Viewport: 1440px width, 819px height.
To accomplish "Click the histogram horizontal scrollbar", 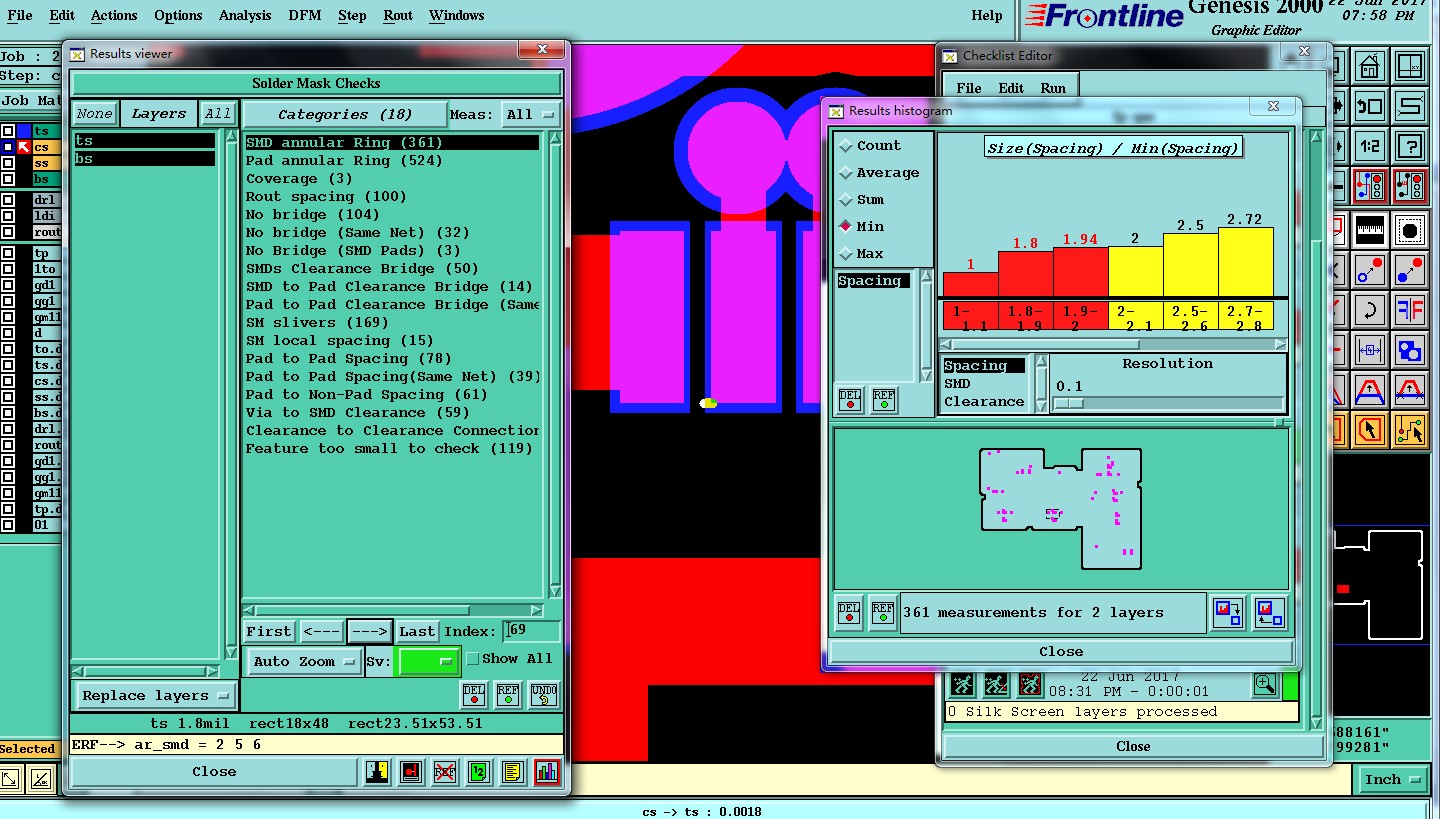I will (x=1114, y=344).
